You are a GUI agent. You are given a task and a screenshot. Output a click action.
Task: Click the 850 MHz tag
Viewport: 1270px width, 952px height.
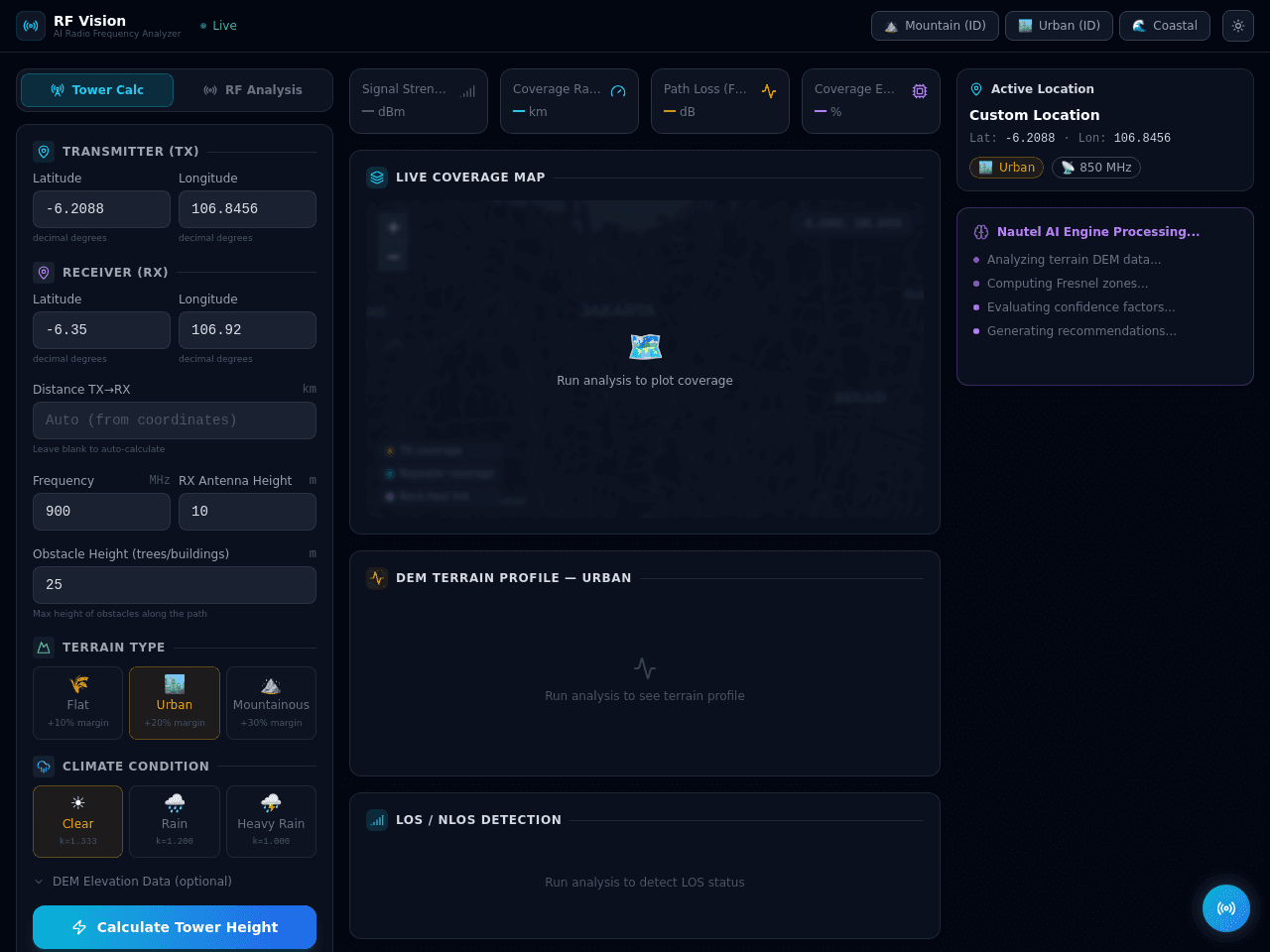(x=1096, y=168)
